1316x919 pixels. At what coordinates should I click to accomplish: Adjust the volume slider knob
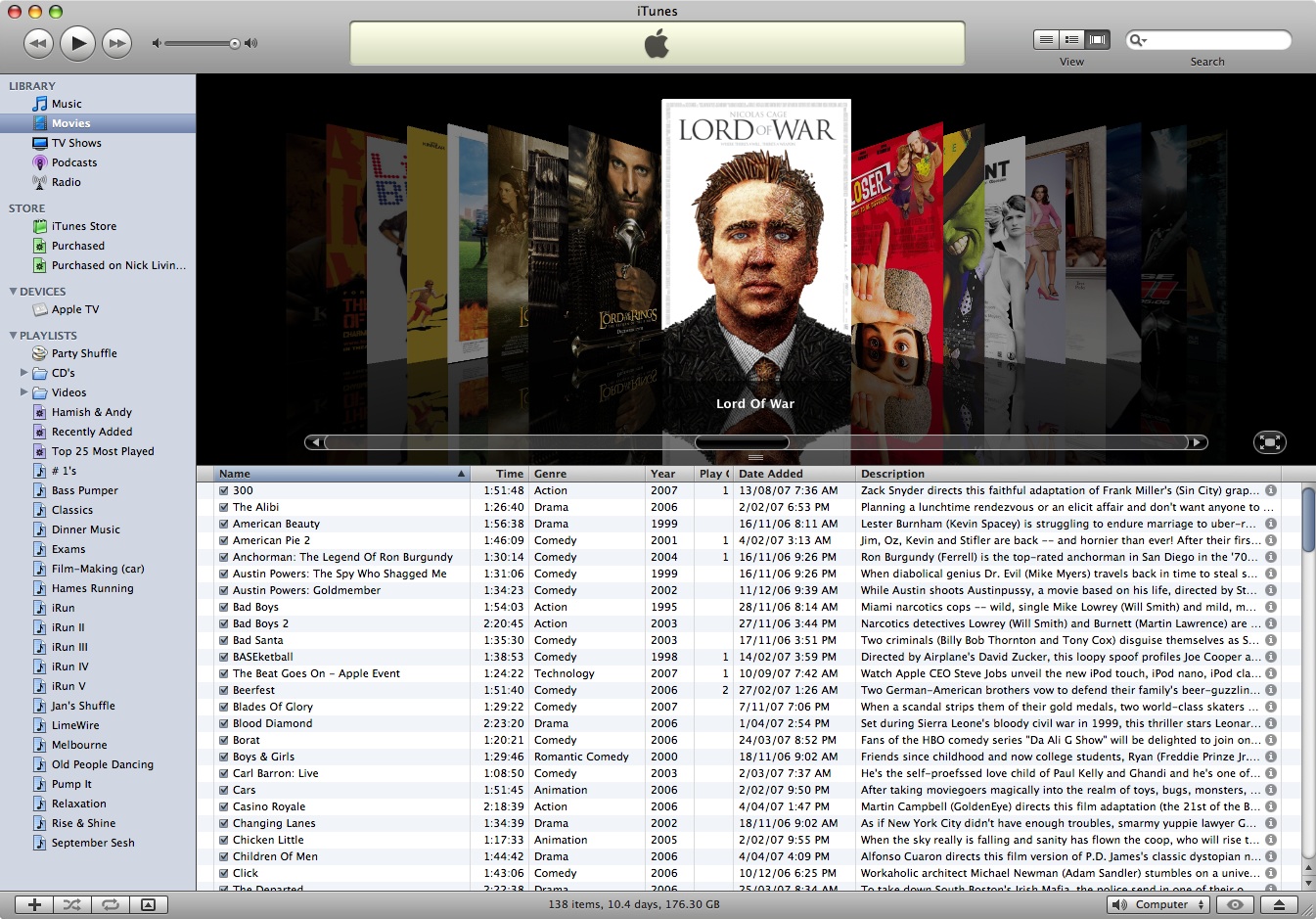(235, 43)
